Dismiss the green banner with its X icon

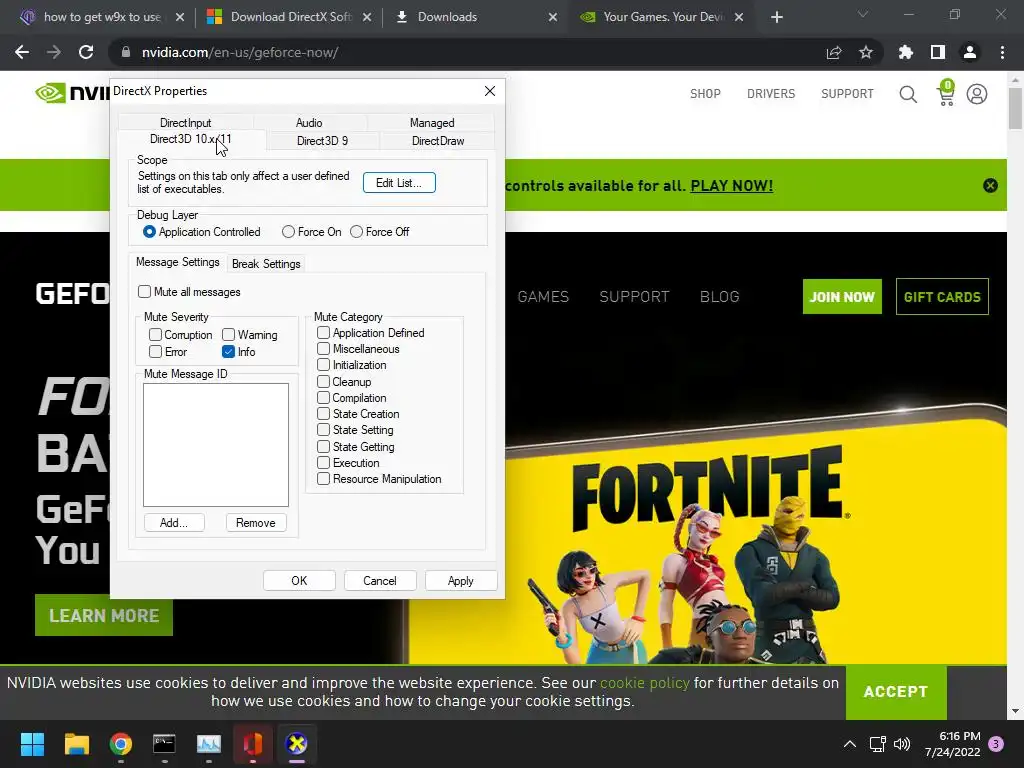990,185
